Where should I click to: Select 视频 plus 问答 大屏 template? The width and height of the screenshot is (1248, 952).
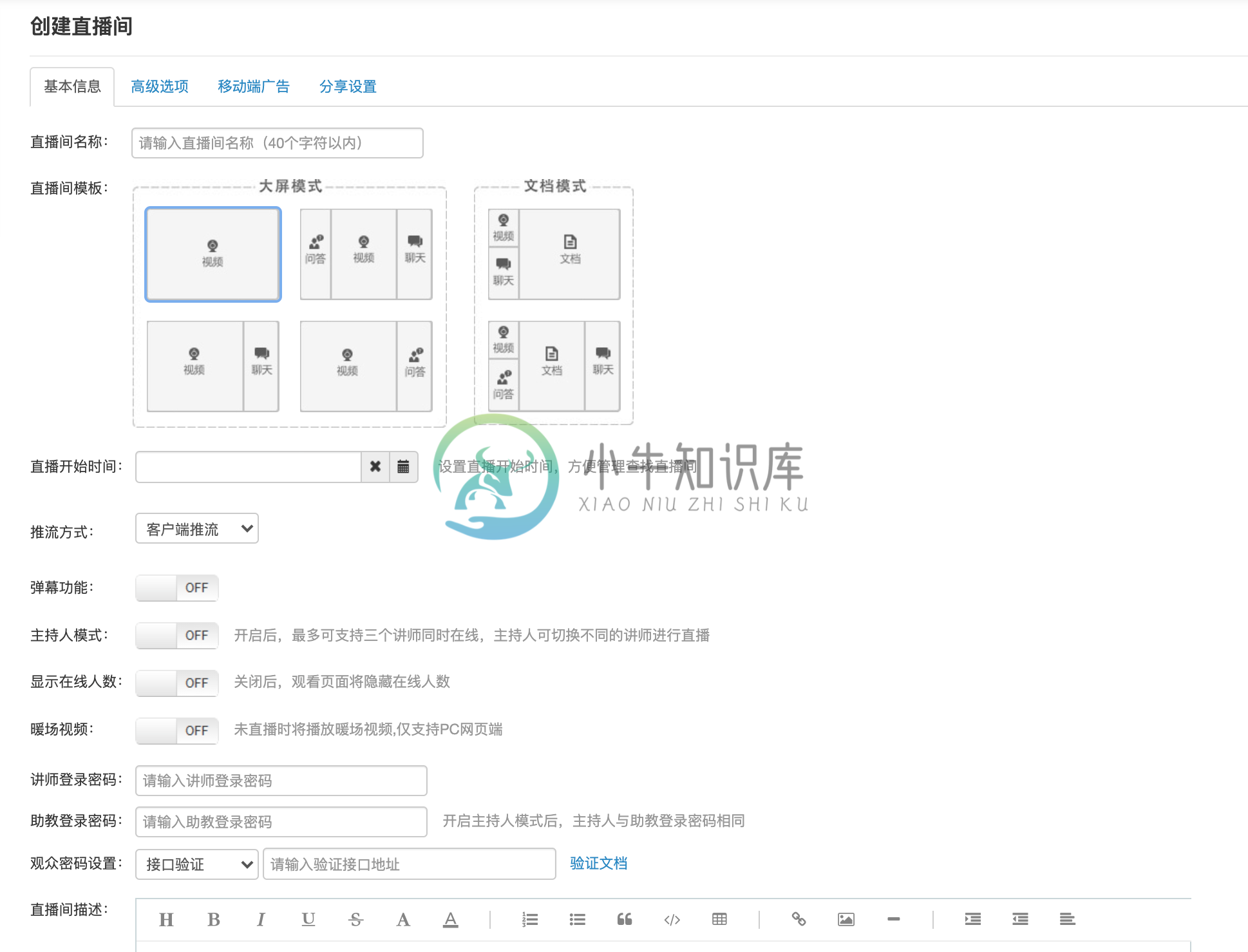366,367
